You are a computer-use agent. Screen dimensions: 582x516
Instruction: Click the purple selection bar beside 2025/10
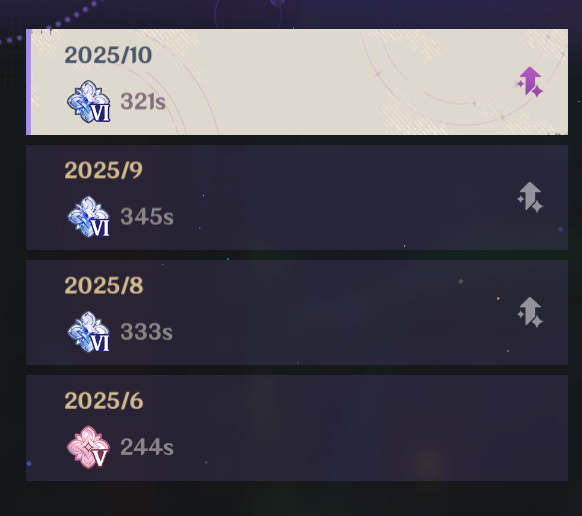[28, 82]
